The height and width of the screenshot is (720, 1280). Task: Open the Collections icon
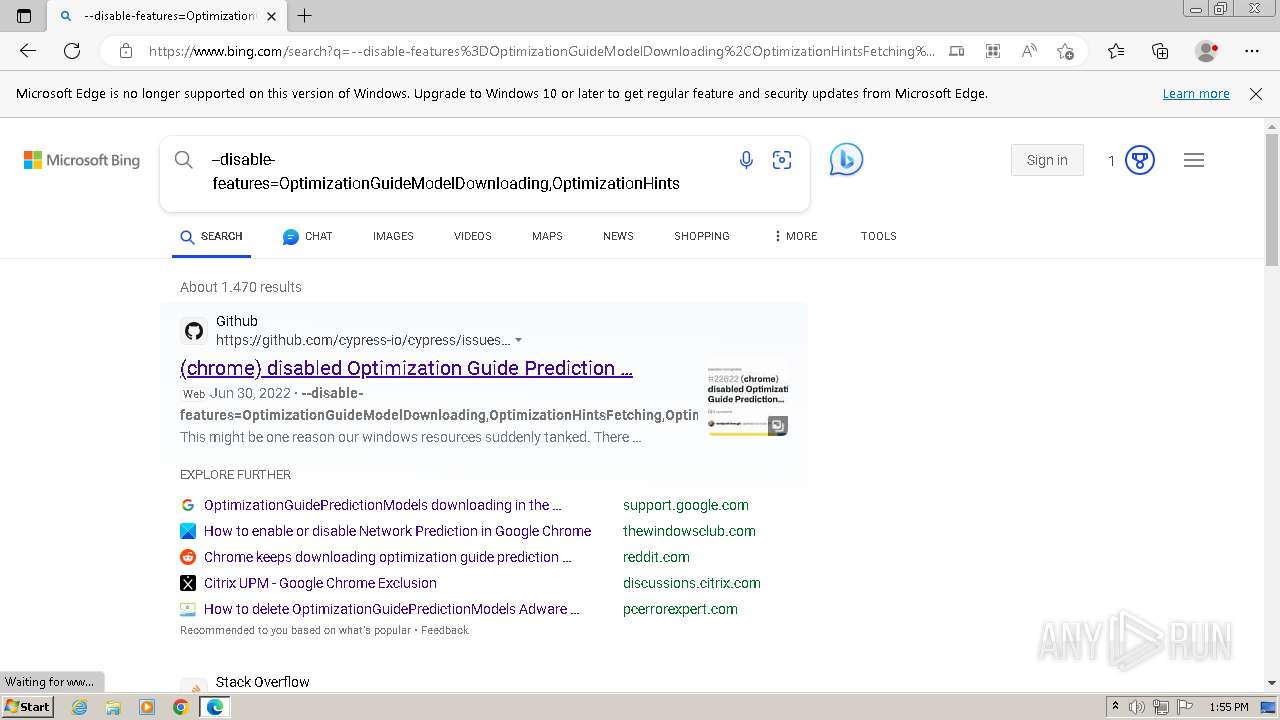tap(1160, 51)
